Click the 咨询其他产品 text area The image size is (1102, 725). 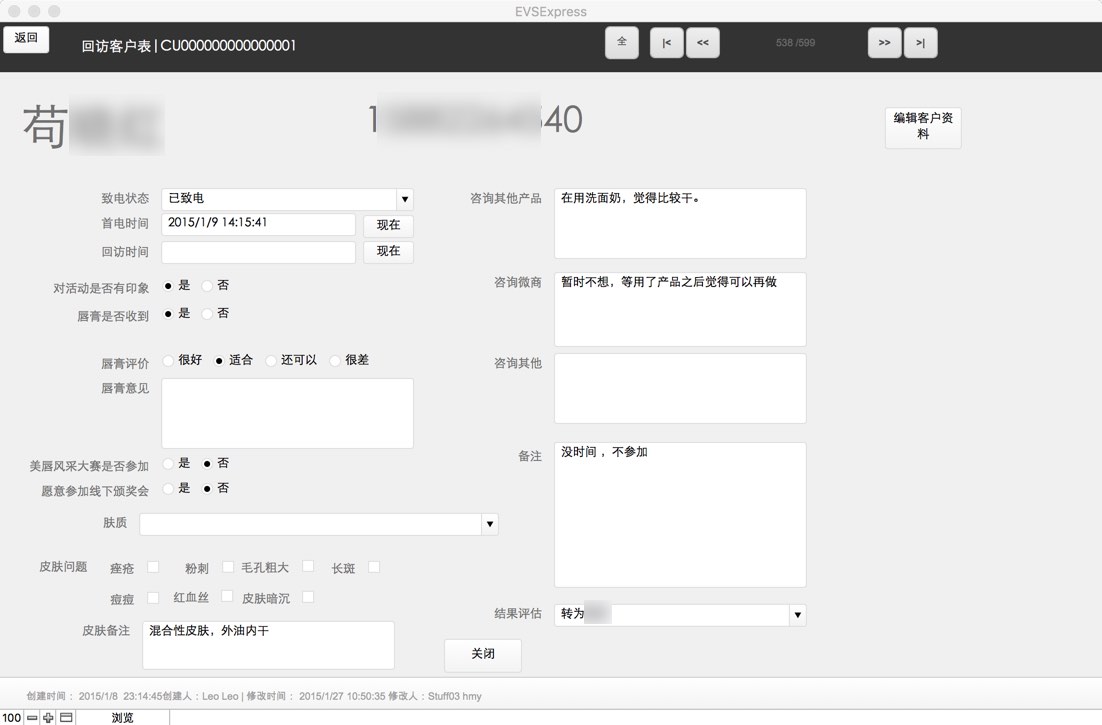(x=680, y=223)
